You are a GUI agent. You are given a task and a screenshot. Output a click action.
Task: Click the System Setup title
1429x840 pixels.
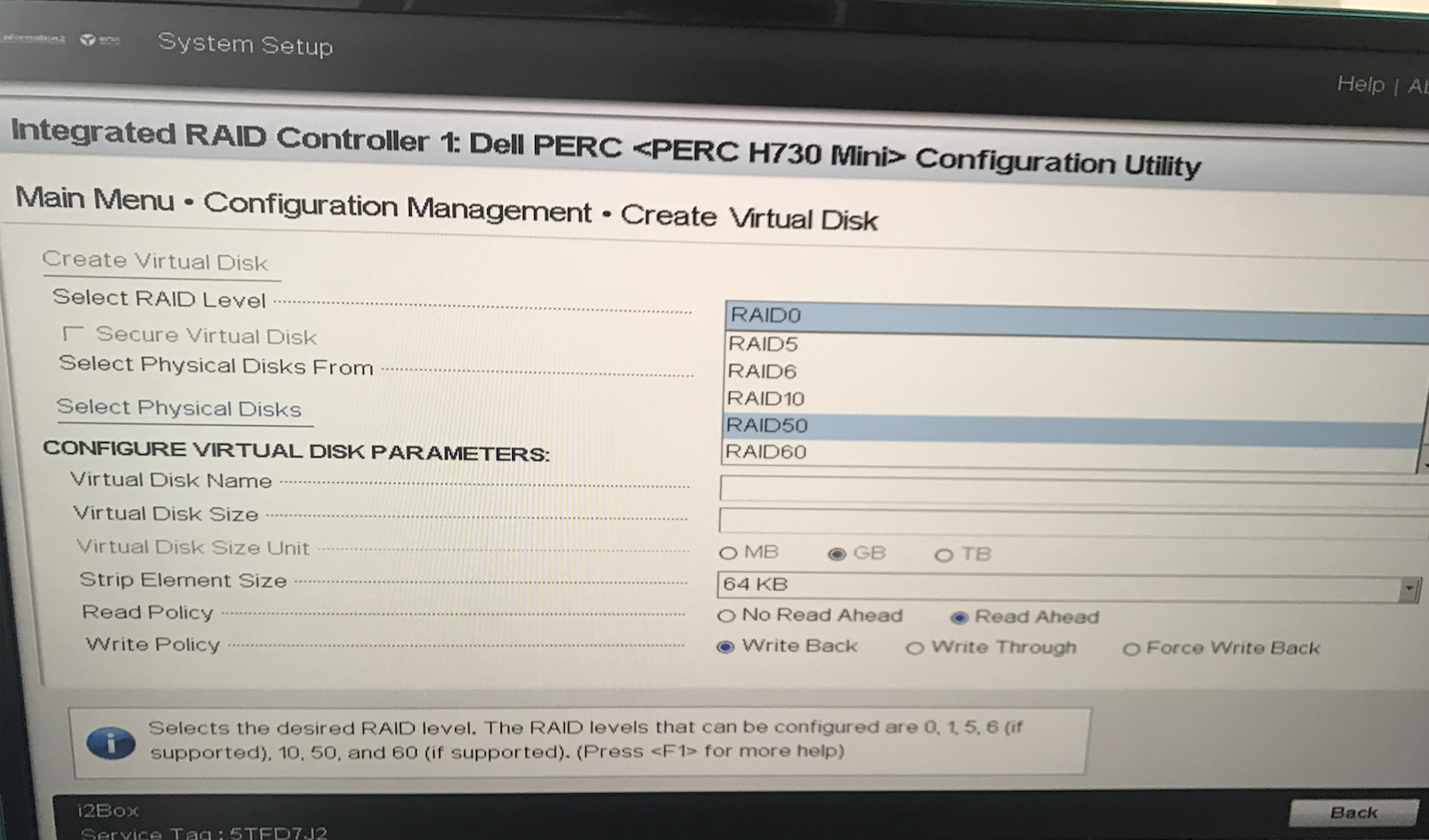coord(245,43)
